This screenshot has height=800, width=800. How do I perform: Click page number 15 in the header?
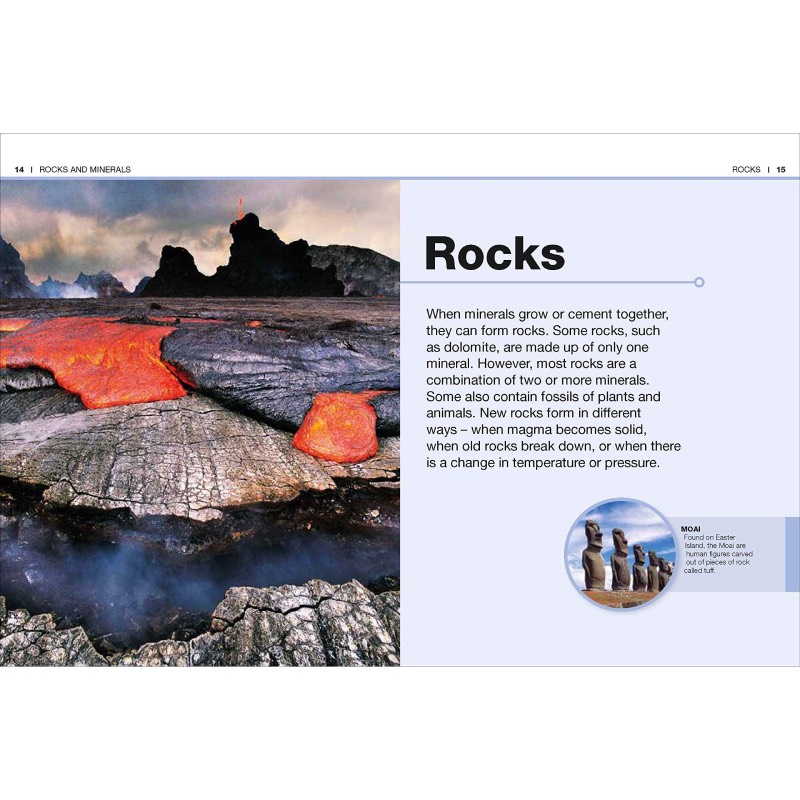tap(781, 169)
